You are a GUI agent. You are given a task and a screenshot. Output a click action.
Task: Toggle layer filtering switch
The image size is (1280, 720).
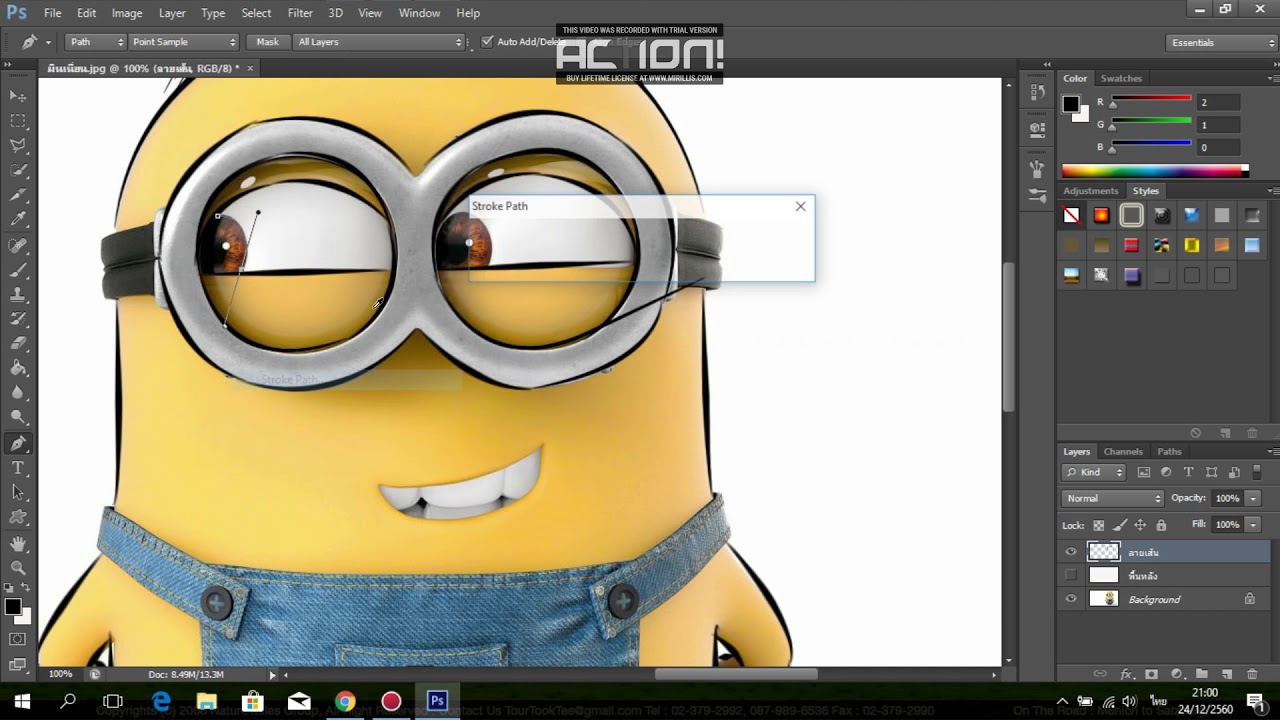pyautogui.click(x=1258, y=472)
